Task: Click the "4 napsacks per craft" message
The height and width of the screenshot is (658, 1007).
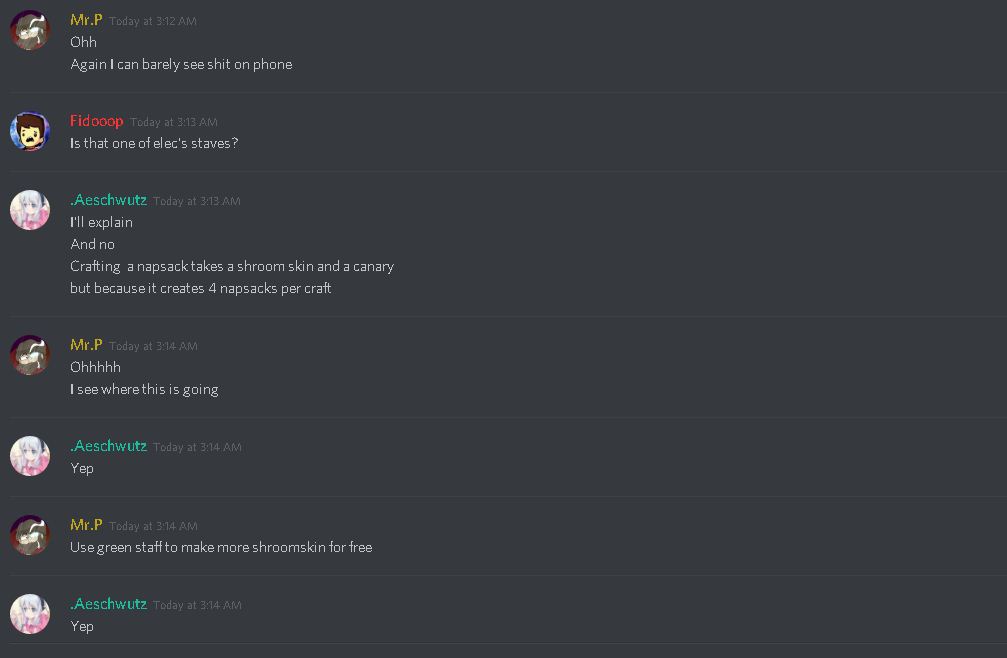Action: 200,288
